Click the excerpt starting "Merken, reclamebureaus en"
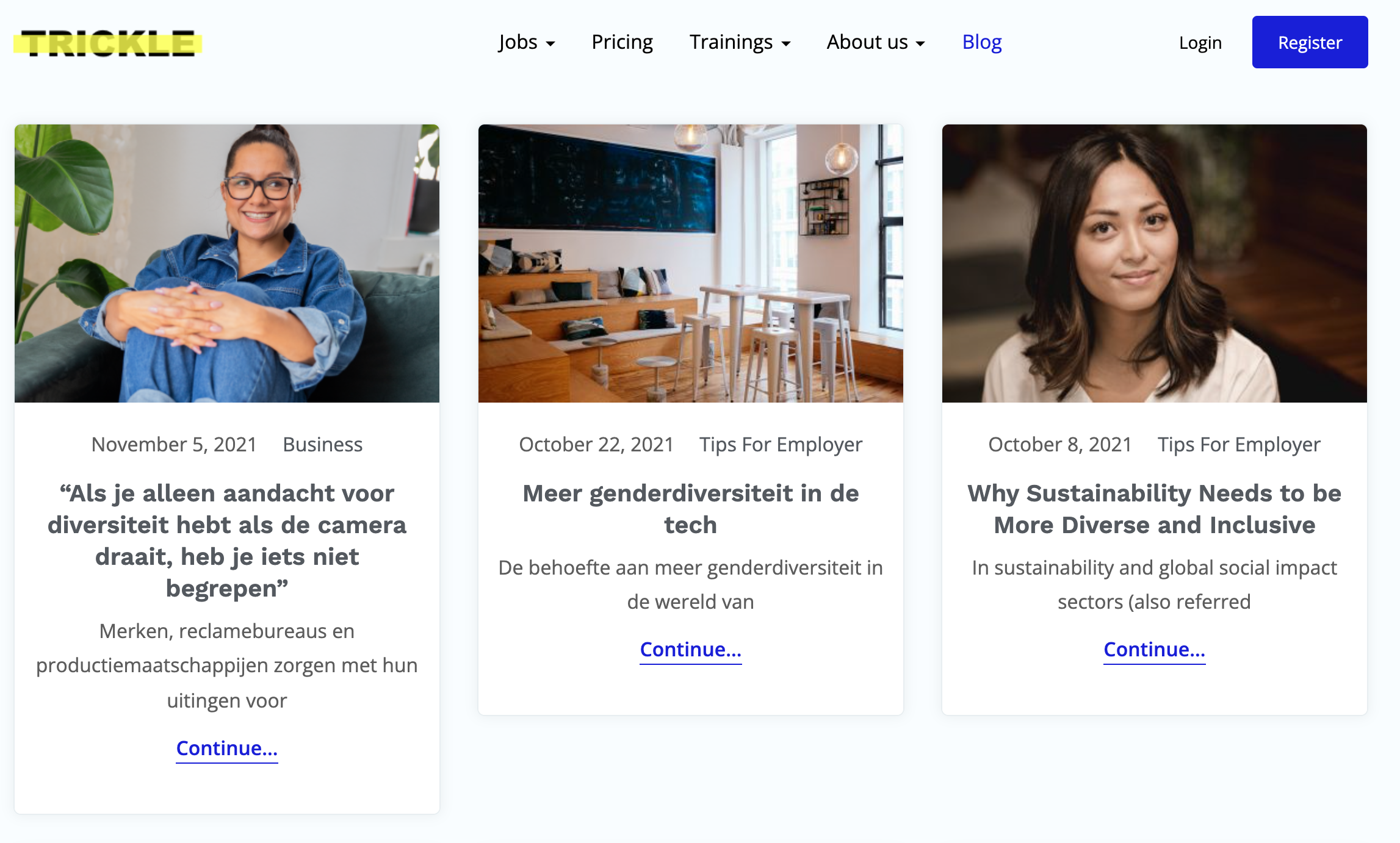This screenshot has height=843, width=1400. click(x=227, y=665)
